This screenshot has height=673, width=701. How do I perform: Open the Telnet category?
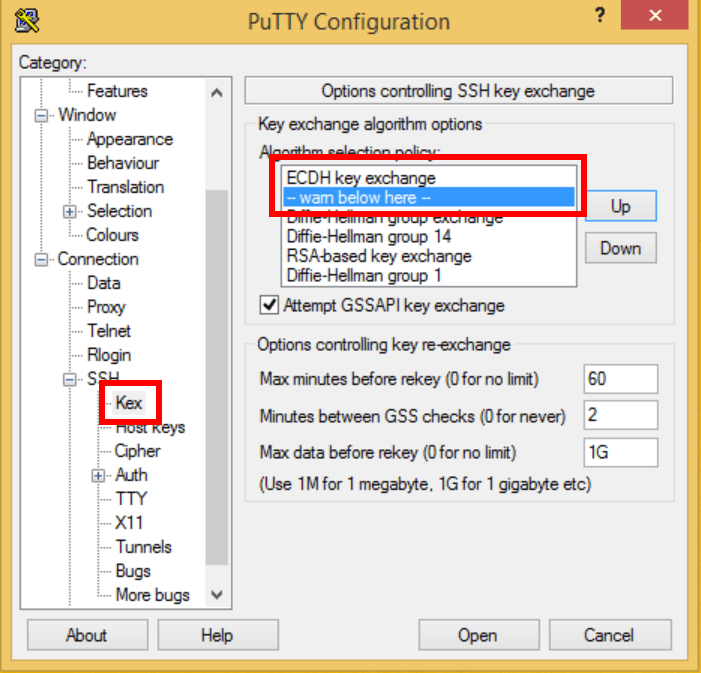pos(109,331)
